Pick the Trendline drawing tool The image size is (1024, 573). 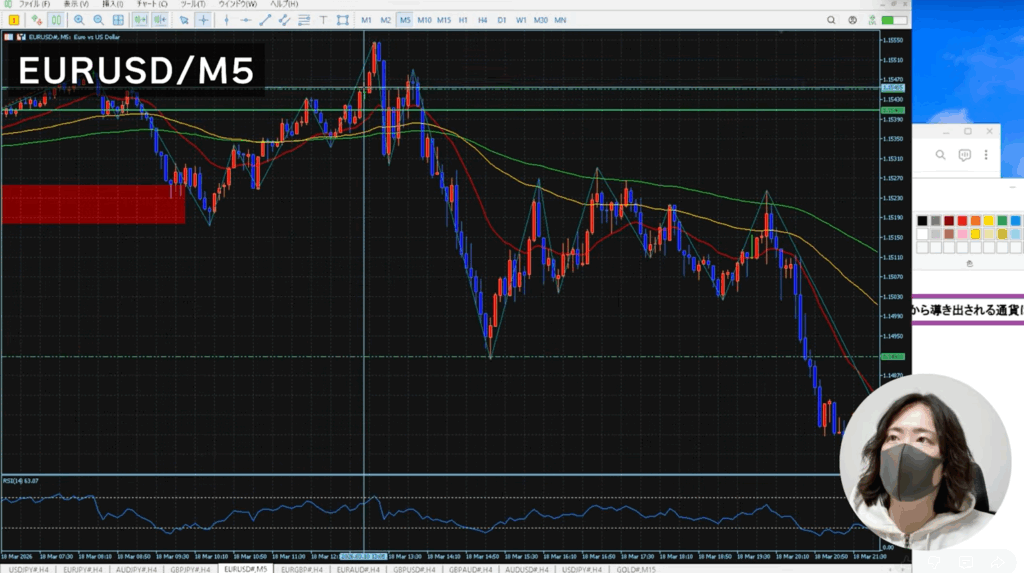point(265,20)
